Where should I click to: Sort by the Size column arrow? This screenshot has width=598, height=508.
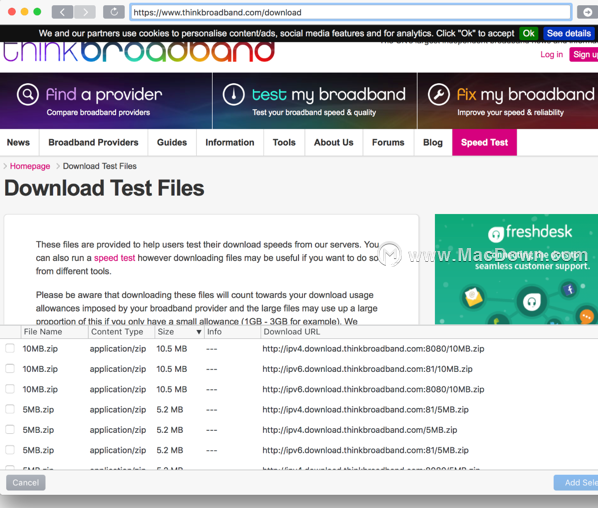click(199, 332)
